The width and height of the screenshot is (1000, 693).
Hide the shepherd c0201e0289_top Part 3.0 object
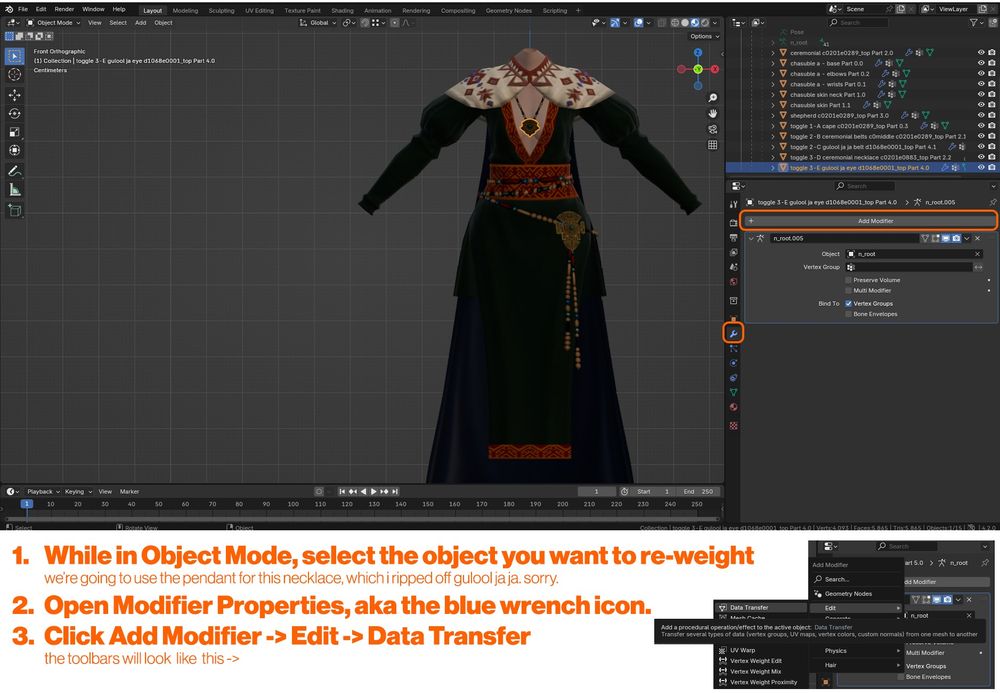(x=982, y=115)
